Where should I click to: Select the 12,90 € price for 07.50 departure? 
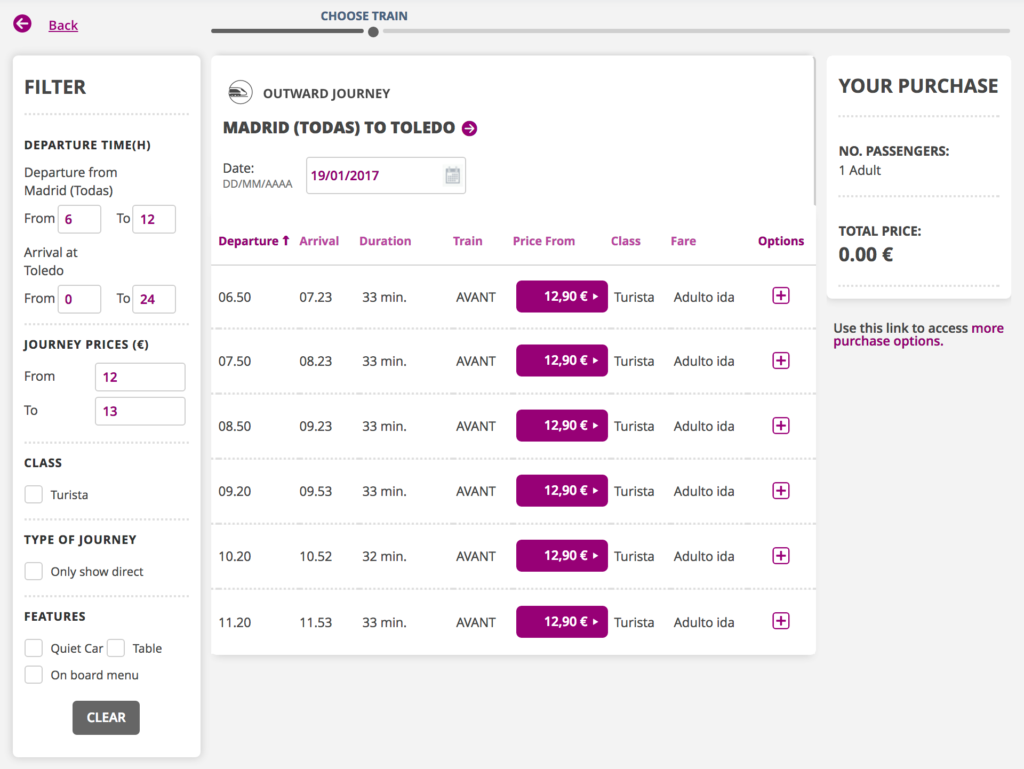click(x=562, y=360)
